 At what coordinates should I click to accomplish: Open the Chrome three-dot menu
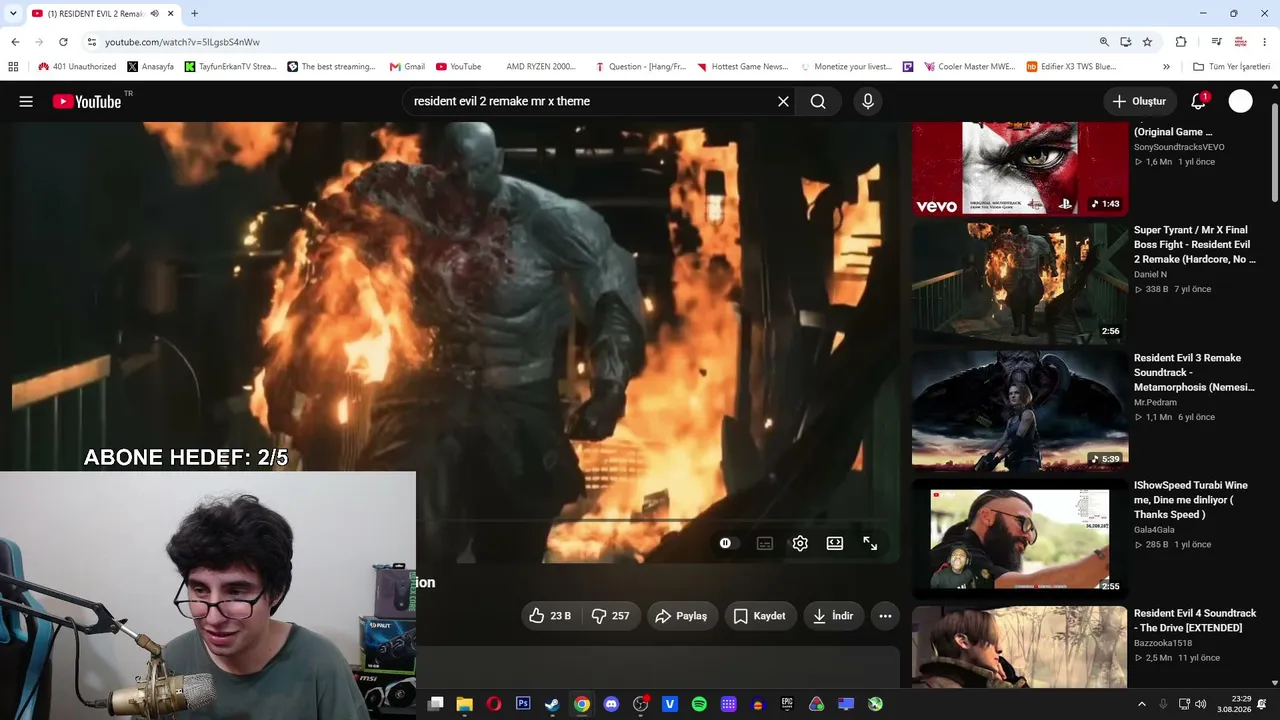1265,42
